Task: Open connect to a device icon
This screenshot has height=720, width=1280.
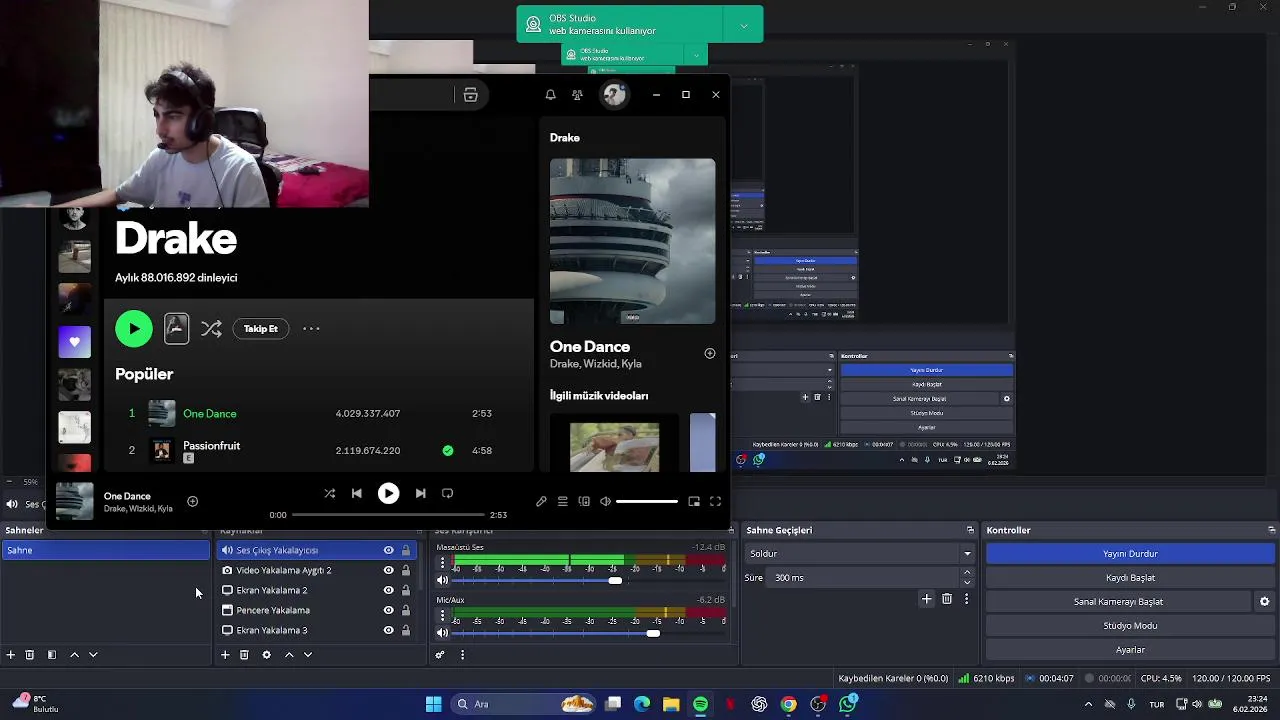Action: coord(584,501)
